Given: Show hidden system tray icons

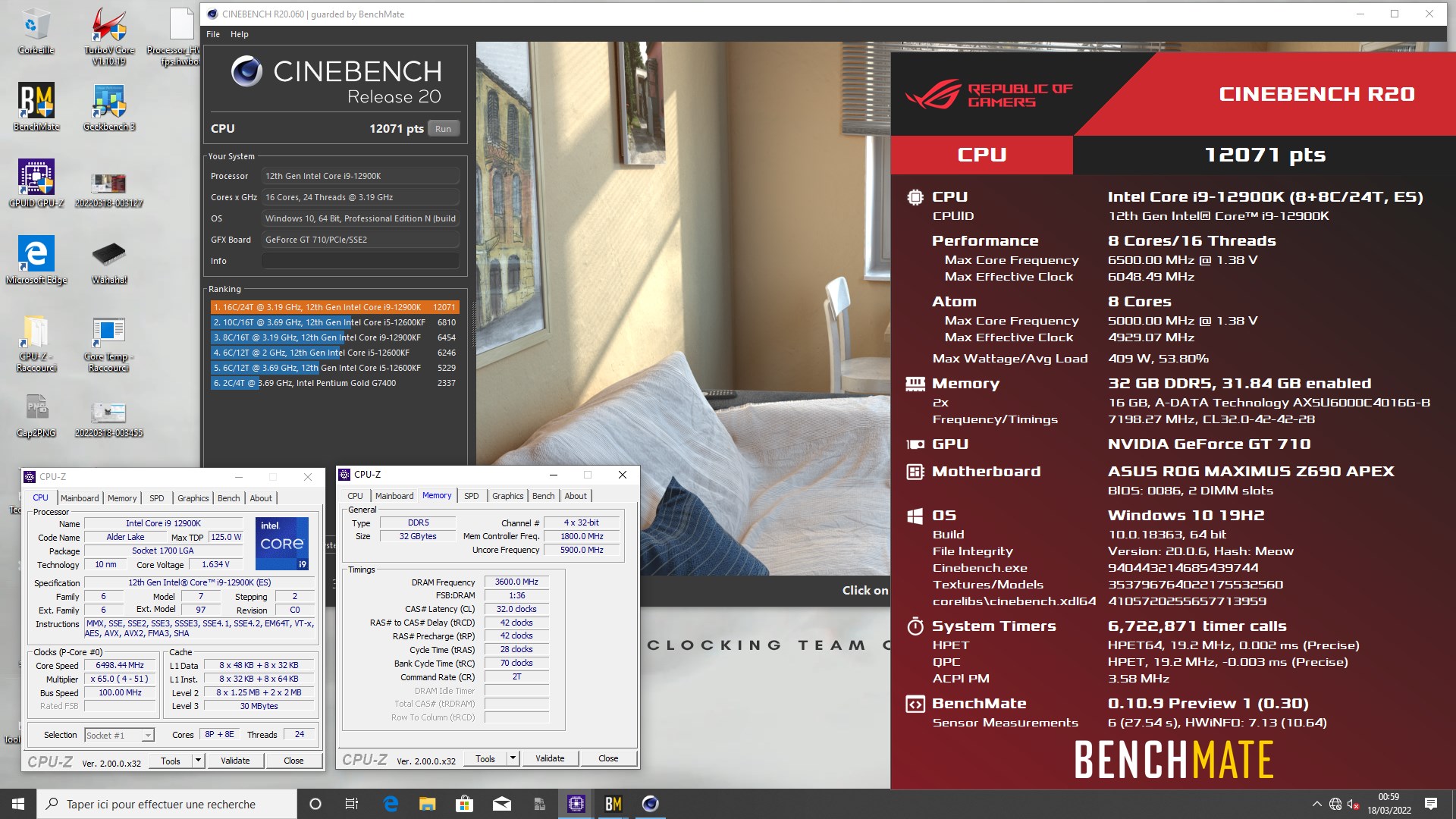Looking at the screenshot, I should click(x=1316, y=804).
